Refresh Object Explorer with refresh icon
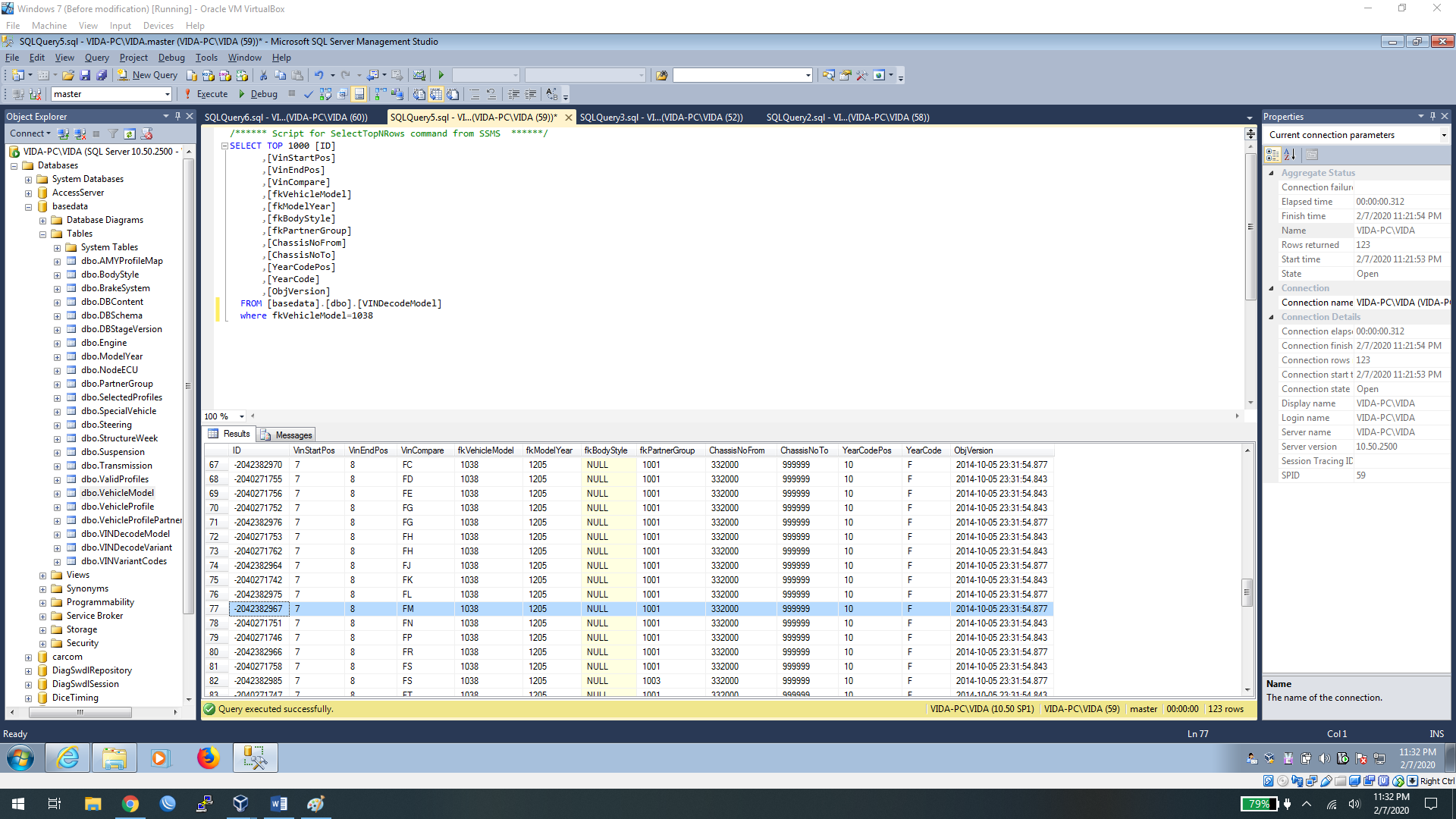 pos(130,133)
